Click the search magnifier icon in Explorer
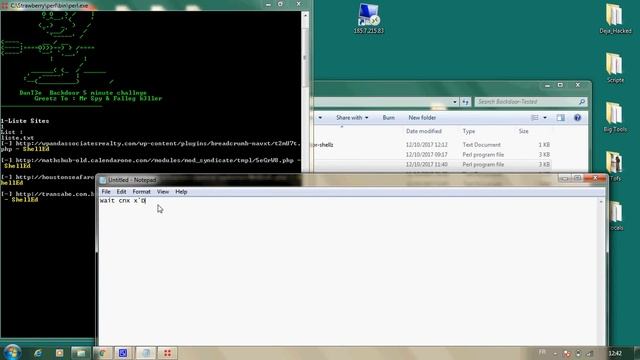The image size is (640, 360). click(582, 102)
